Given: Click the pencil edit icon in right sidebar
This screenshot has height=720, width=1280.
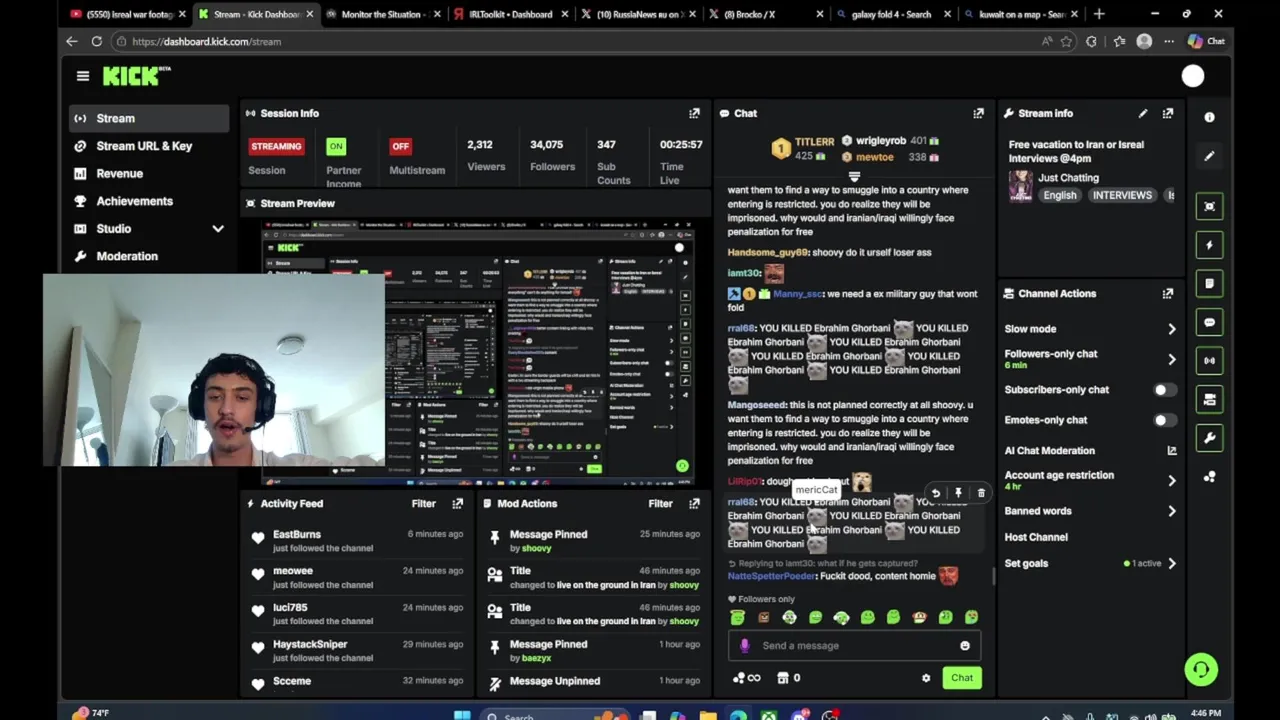Looking at the screenshot, I should pyautogui.click(x=1209, y=156).
